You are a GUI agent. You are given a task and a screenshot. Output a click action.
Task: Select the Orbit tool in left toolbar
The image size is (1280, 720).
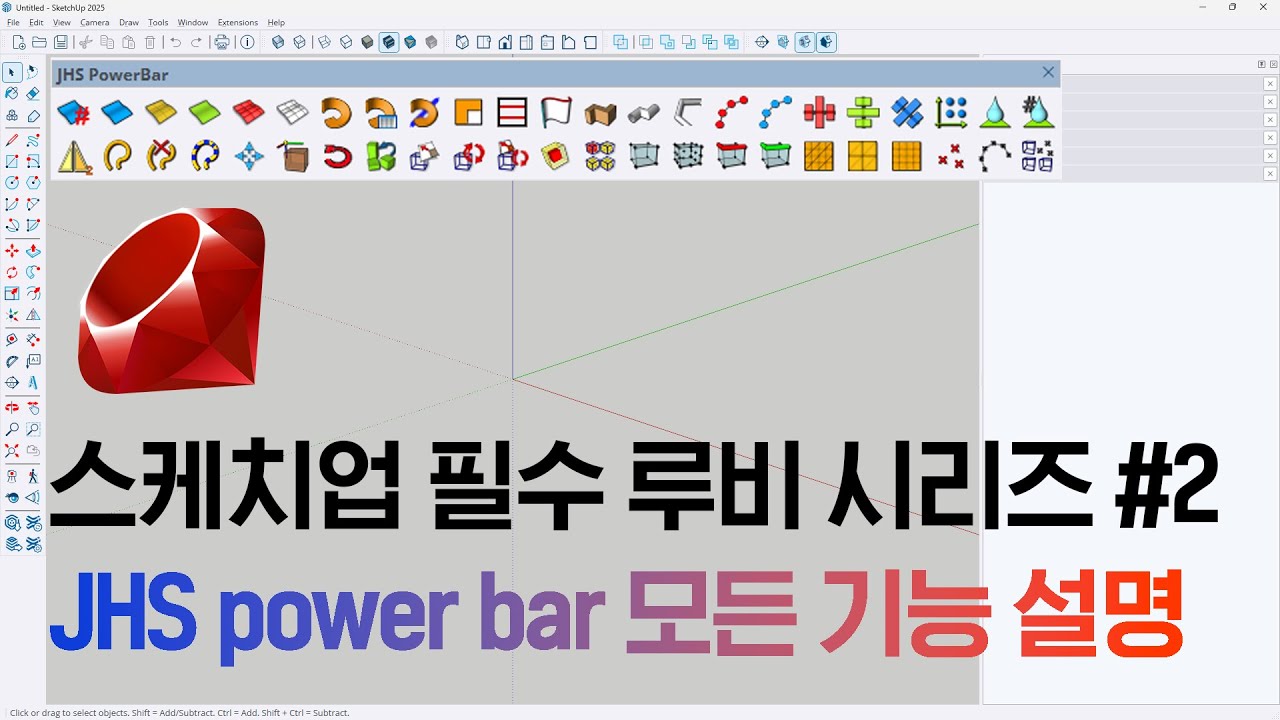12,407
